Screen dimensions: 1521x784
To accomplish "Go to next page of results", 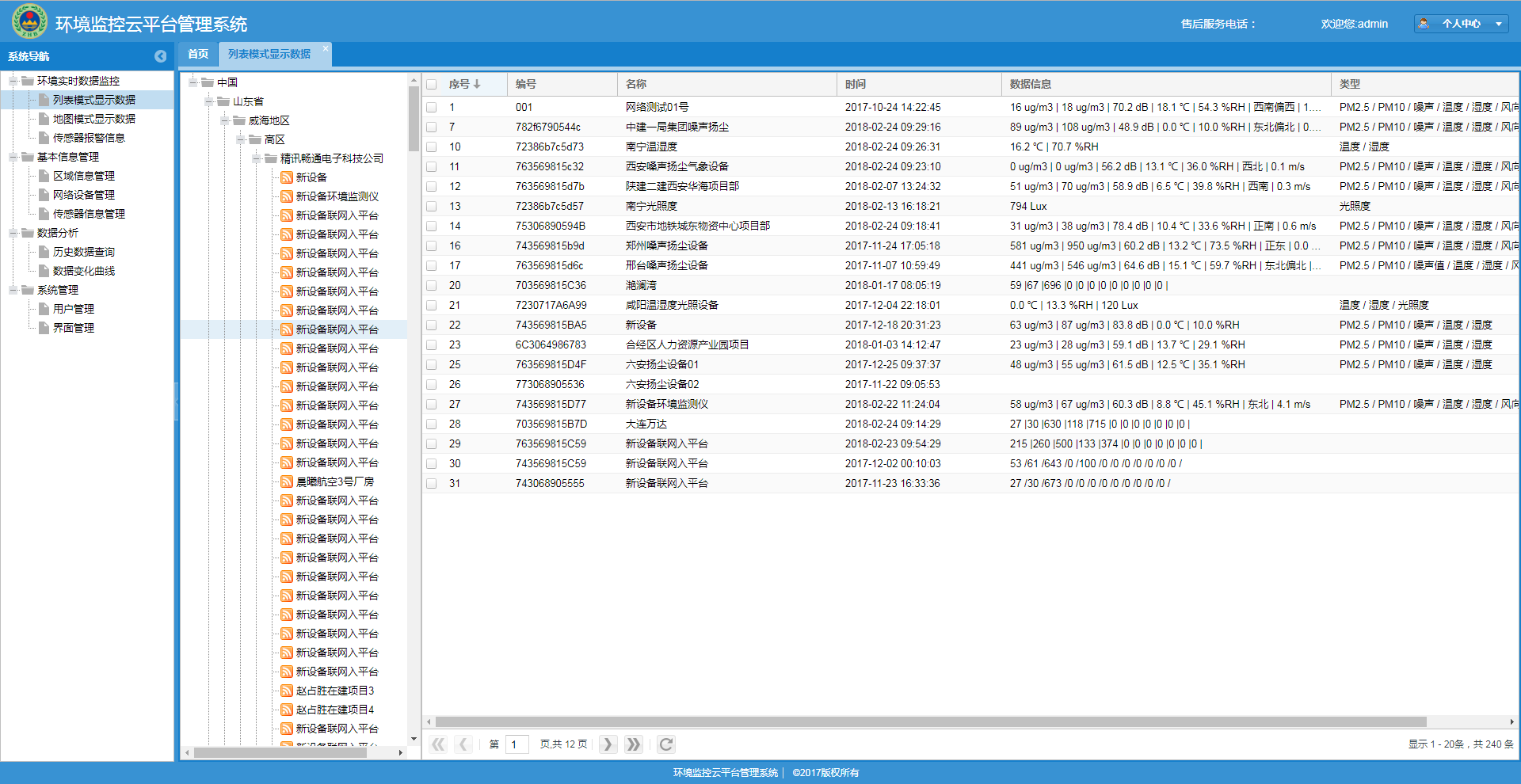I will (x=608, y=744).
